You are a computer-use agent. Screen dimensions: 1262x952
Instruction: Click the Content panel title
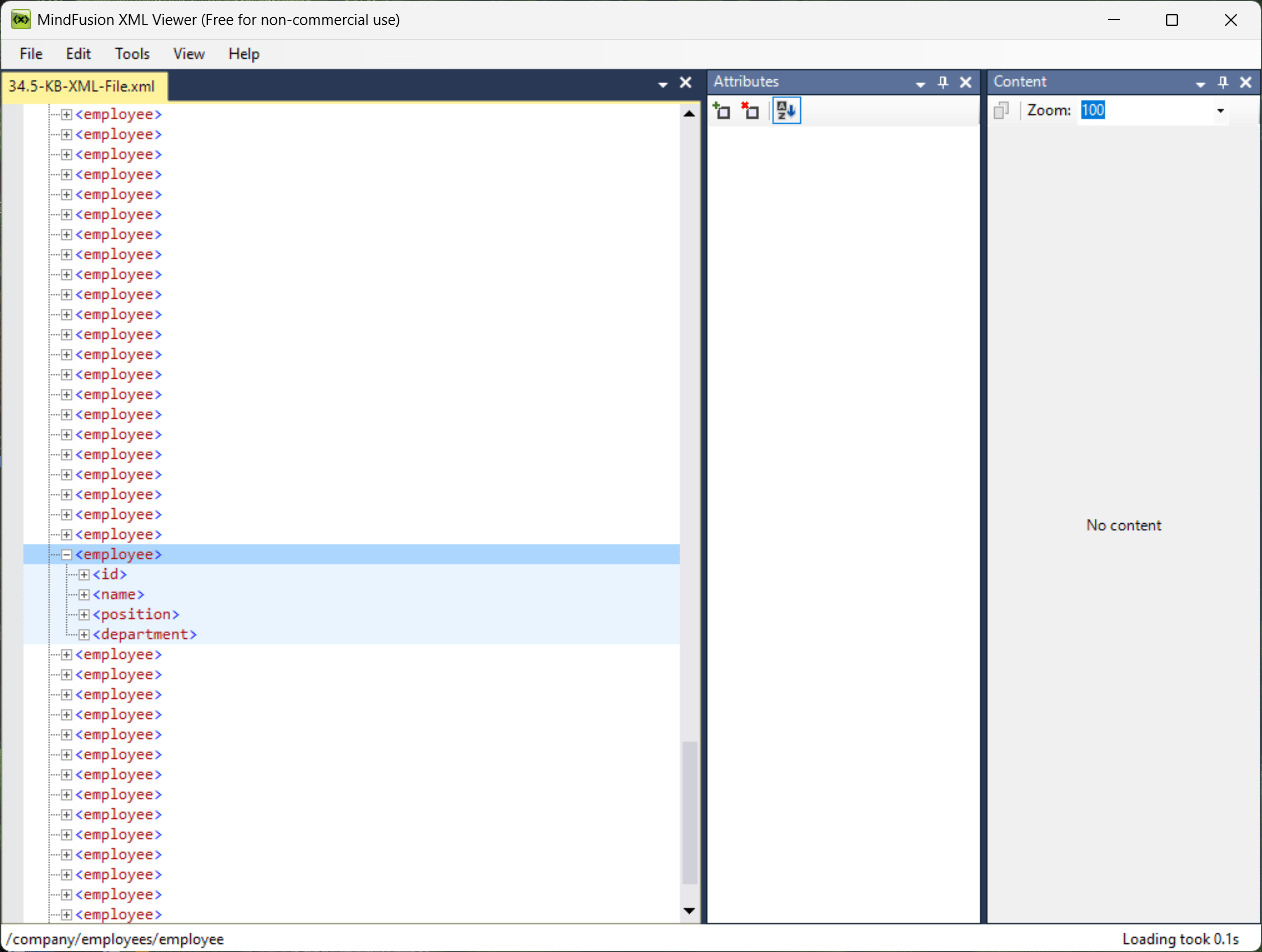1020,82
